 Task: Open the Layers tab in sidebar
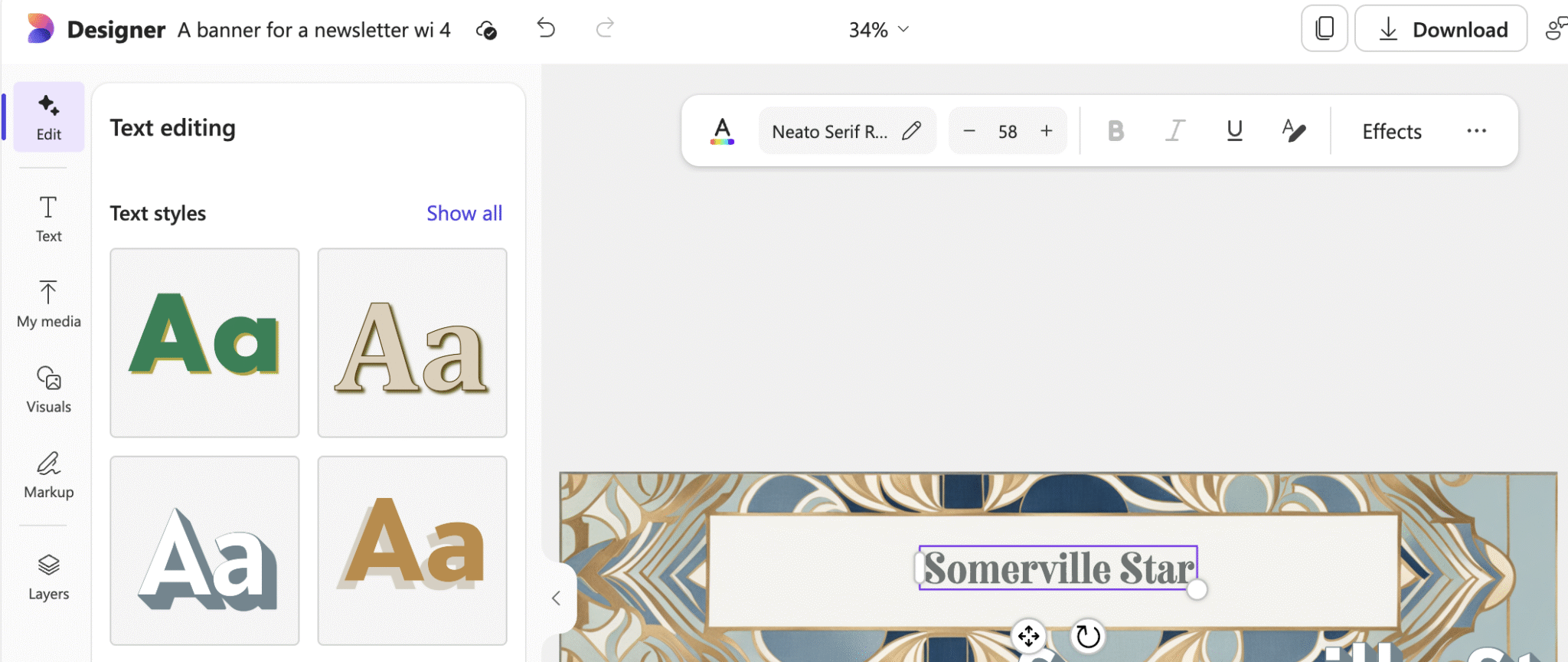[x=48, y=578]
